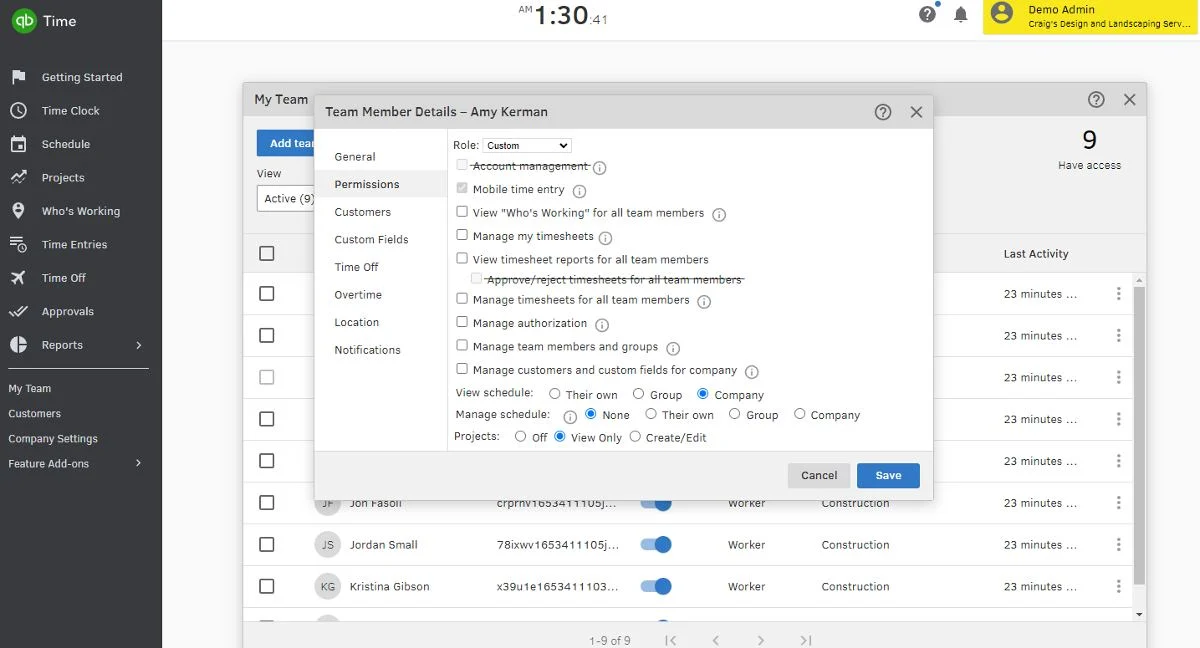Enable View Who's Working for all team members

point(462,212)
